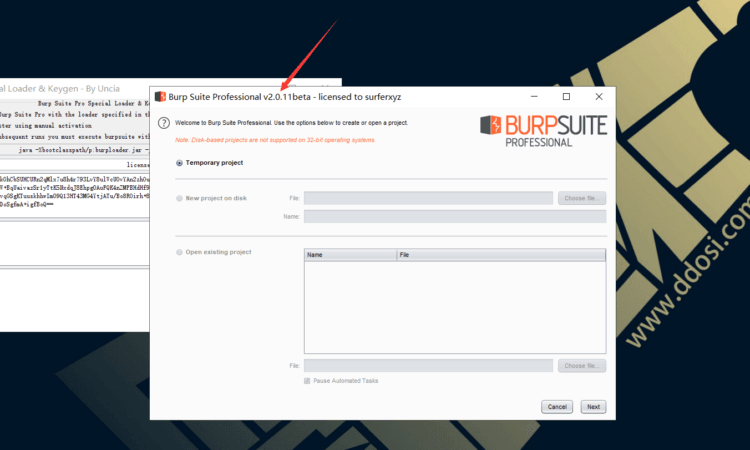Viewport: 750px width, 450px height.
Task: Click Choose file for new project
Action: tap(582, 198)
